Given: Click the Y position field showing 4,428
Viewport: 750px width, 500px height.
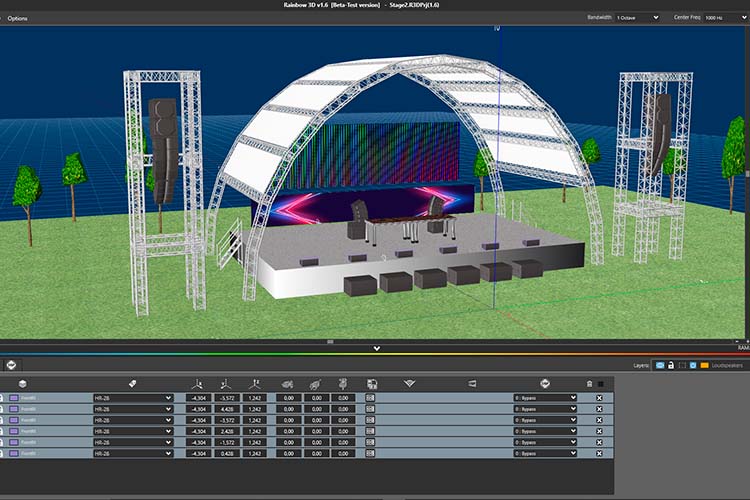Looking at the screenshot, I should pos(227,409).
